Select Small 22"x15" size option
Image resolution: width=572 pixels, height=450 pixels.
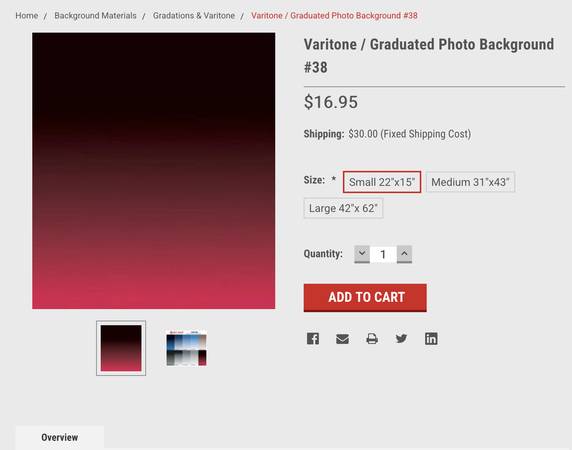click(382, 182)
